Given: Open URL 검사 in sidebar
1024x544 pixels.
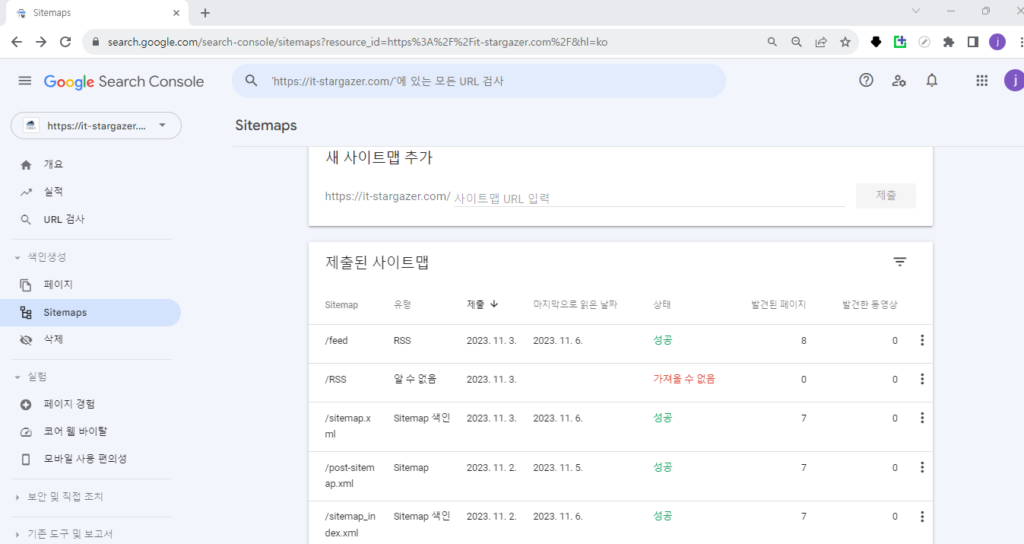Looking at the screenshot, I should tap(91, 219).
